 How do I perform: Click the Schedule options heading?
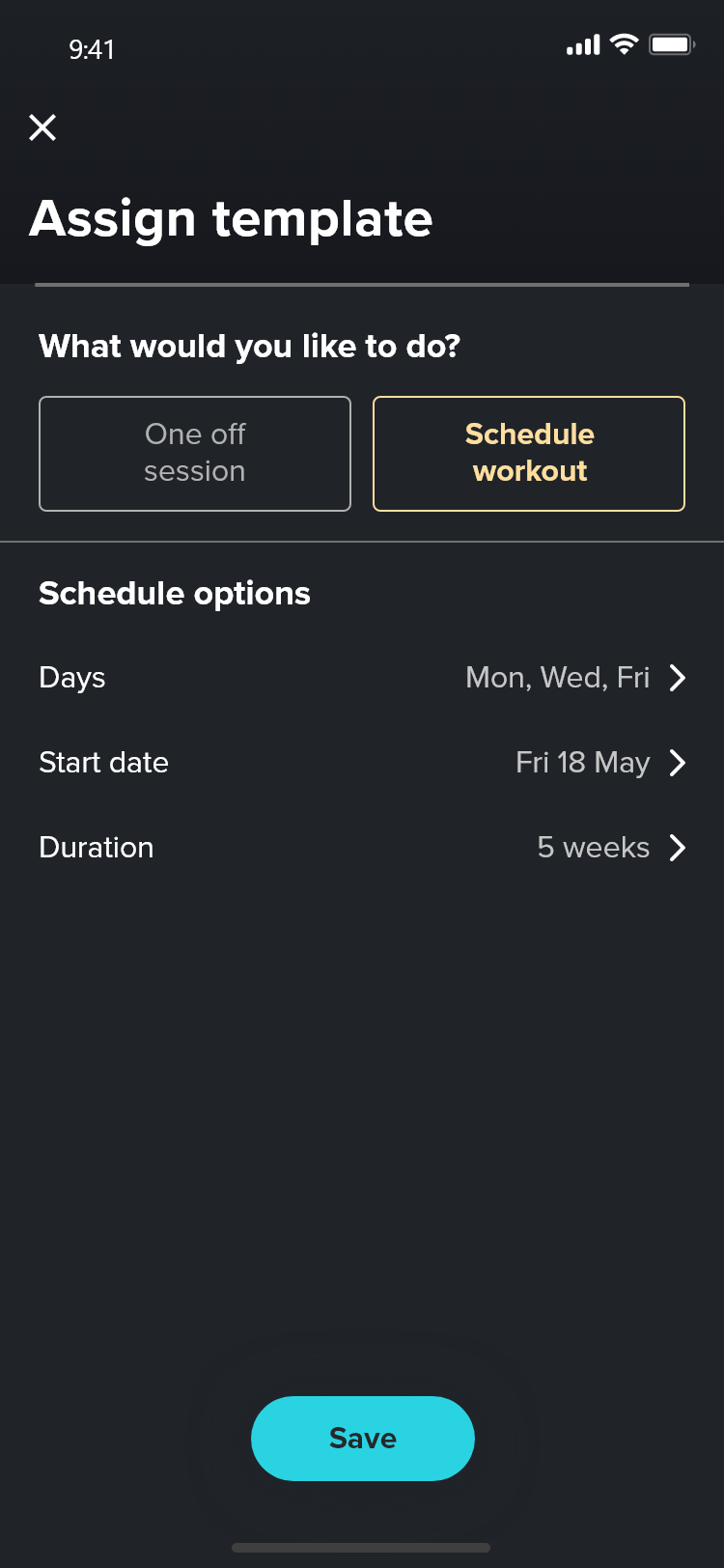tap(175, 594)
